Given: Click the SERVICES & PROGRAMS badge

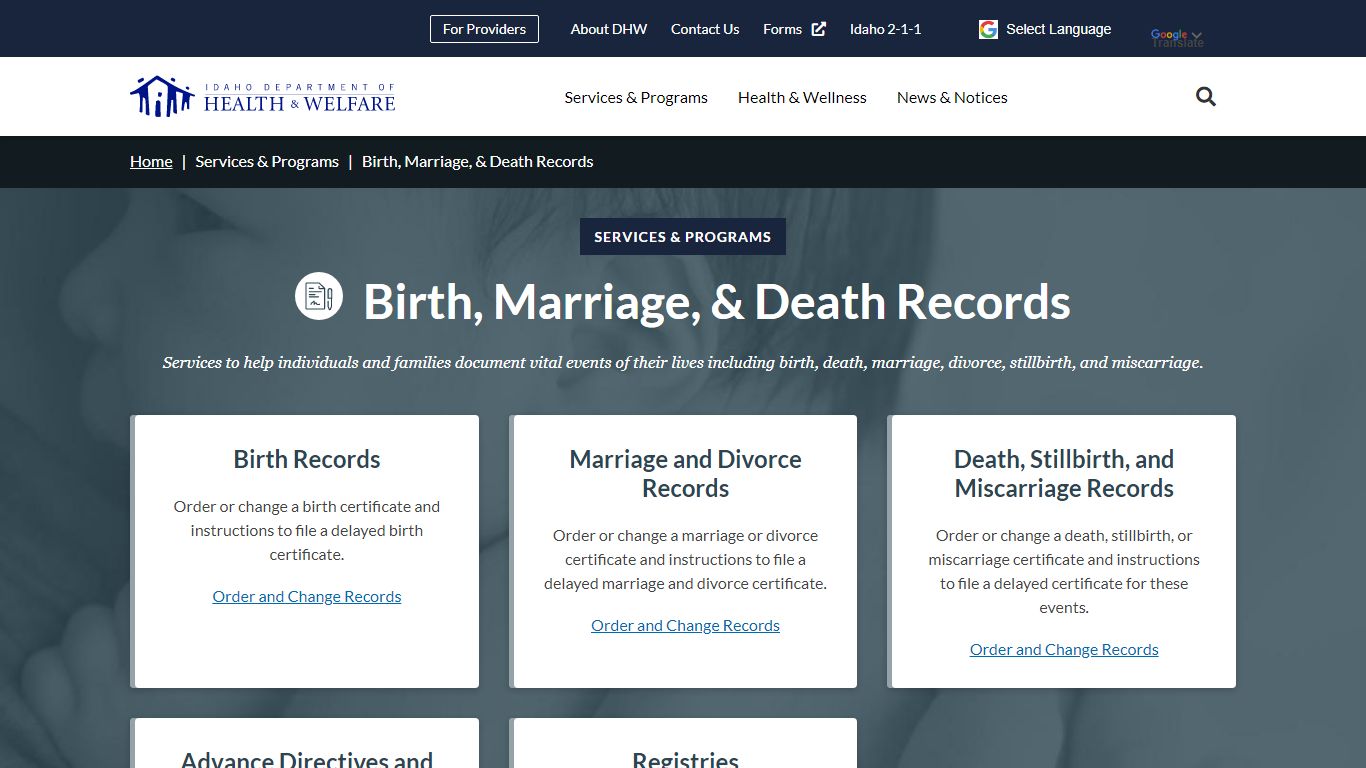Looking at the screenshot, I should coord(683,237).
